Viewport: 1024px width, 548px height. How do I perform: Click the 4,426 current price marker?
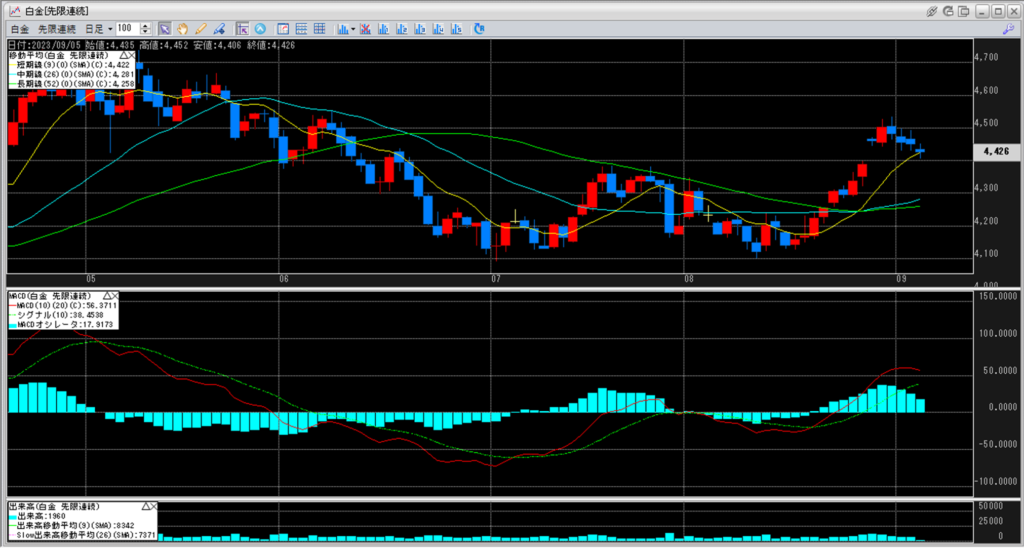click(996, 152)
